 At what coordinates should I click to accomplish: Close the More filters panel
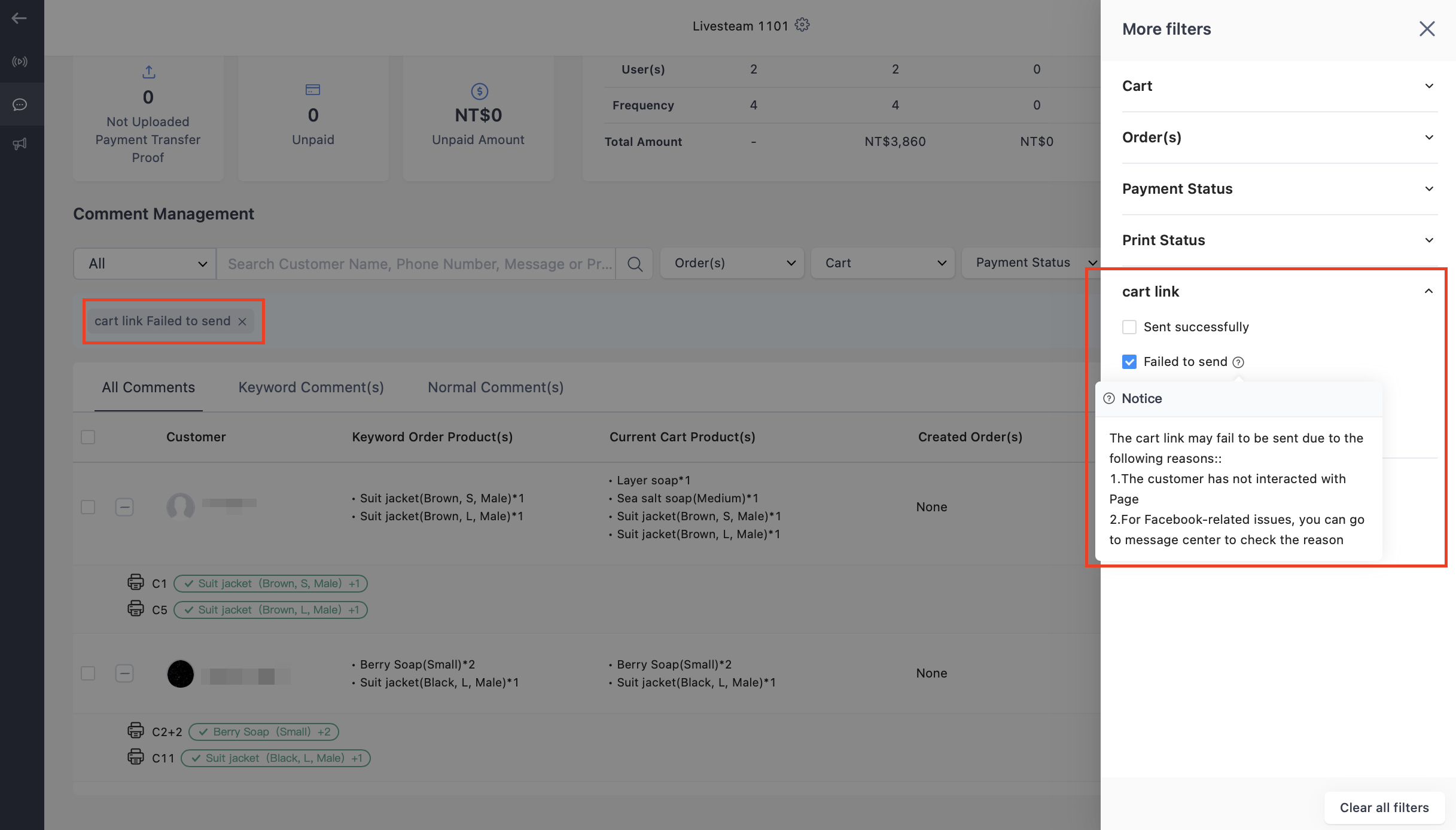[1427, 29]
